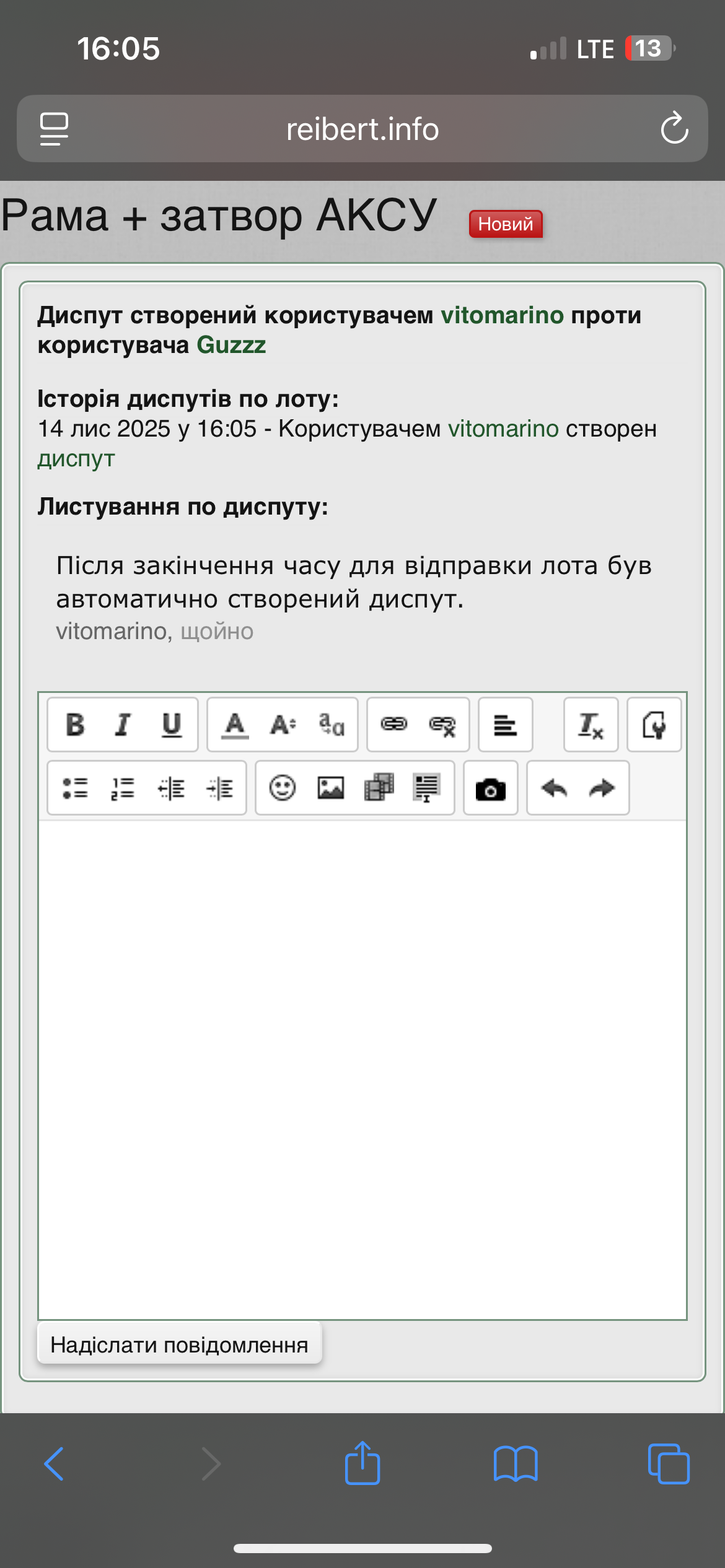Click the red Новий status badge

click(506, 224)
